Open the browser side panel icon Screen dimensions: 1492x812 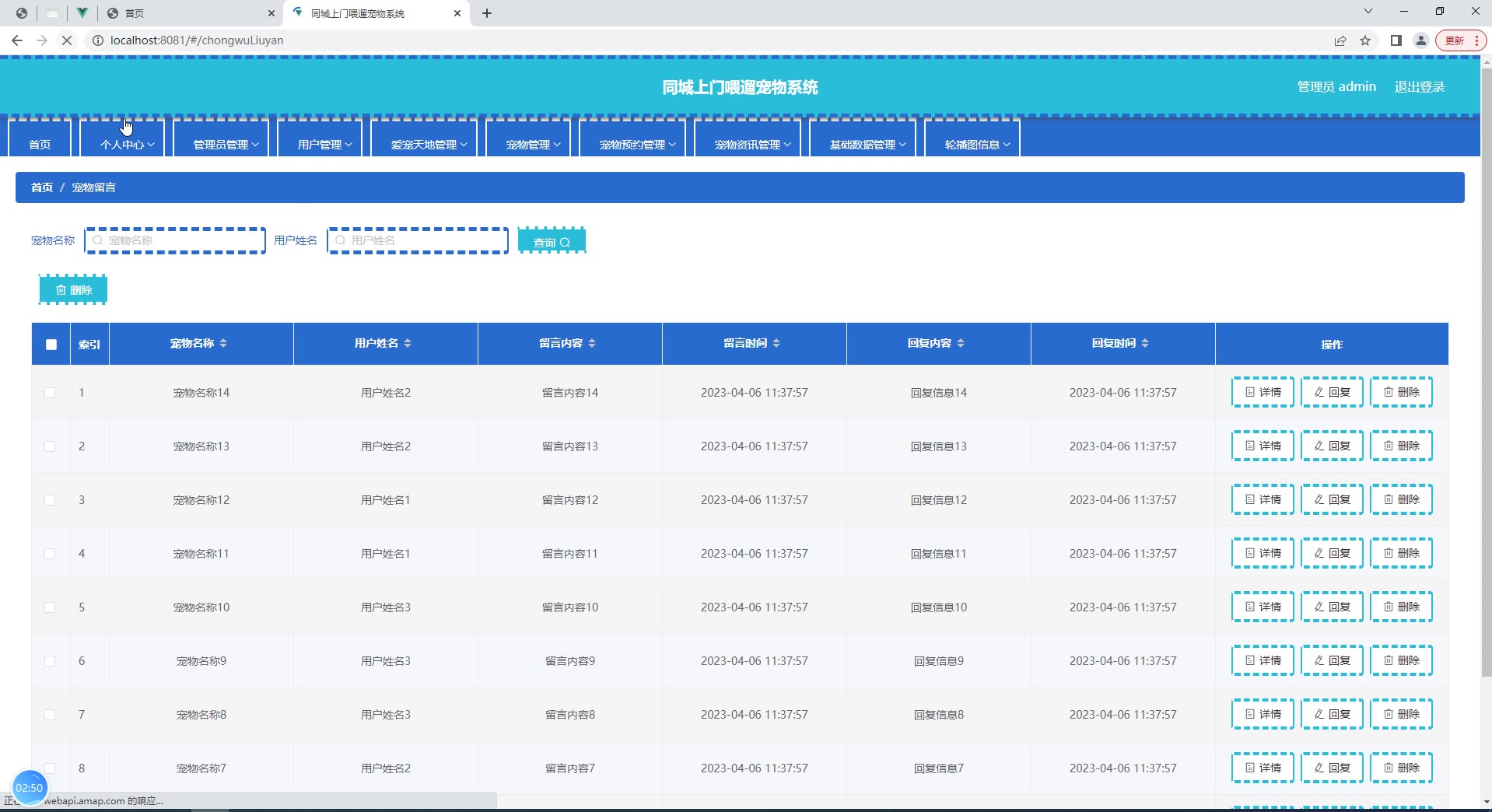pyautogui.click(x=1396, y=40)
